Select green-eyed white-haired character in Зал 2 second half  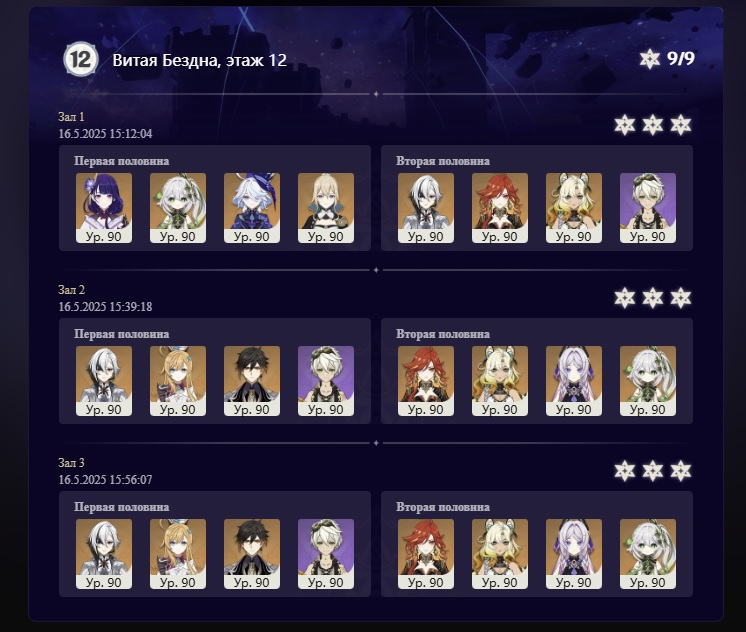coord(648,381)
